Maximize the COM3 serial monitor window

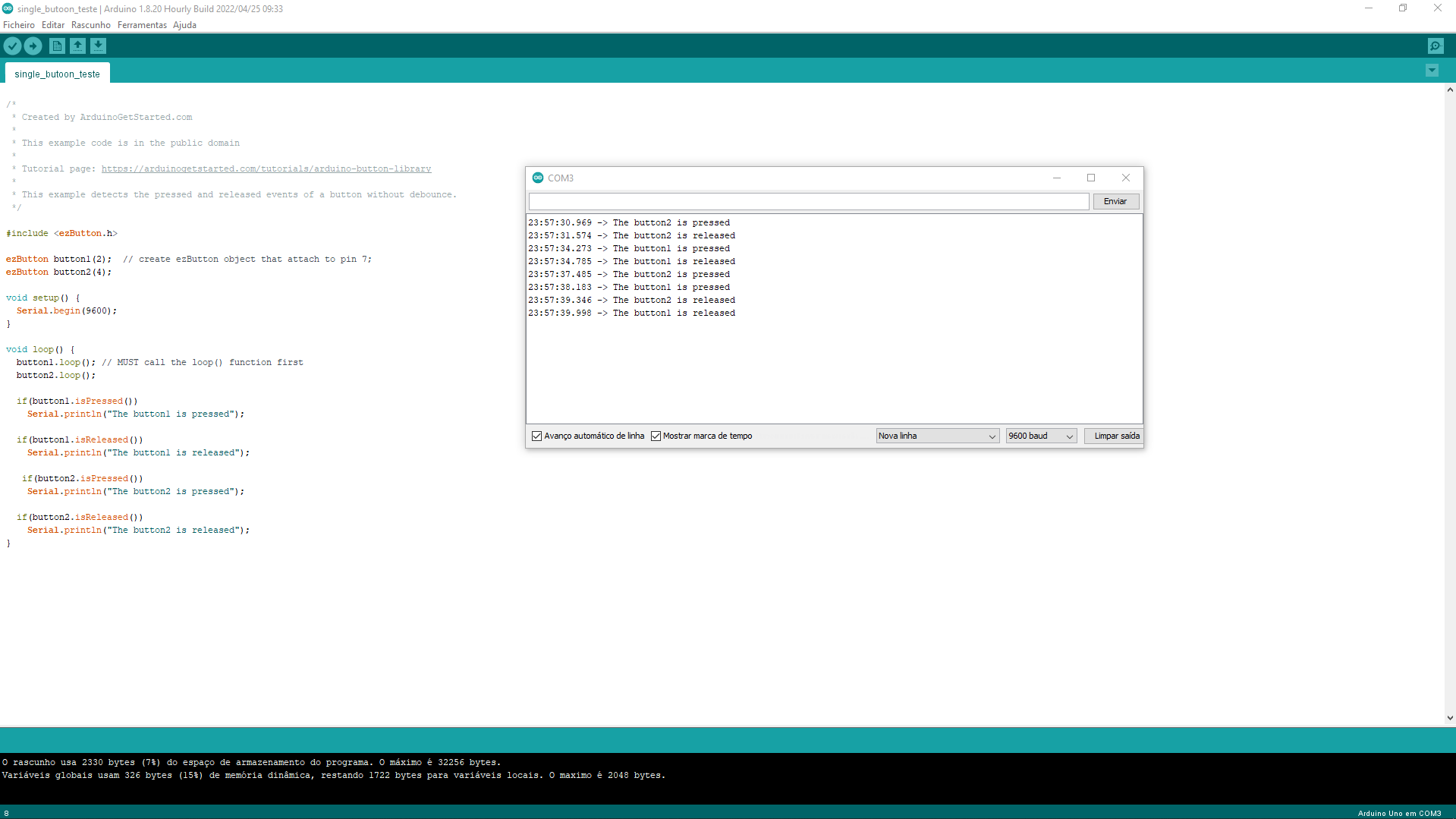click(x=1091, y=178)
